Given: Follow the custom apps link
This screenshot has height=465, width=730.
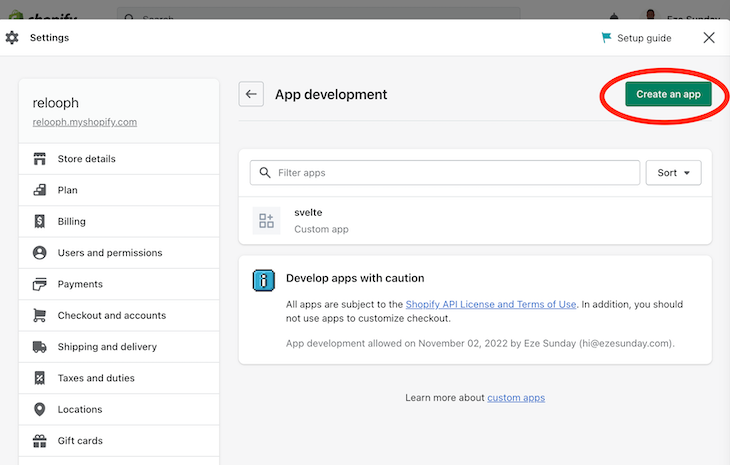Looking at the screenshot, I should 516,398.
